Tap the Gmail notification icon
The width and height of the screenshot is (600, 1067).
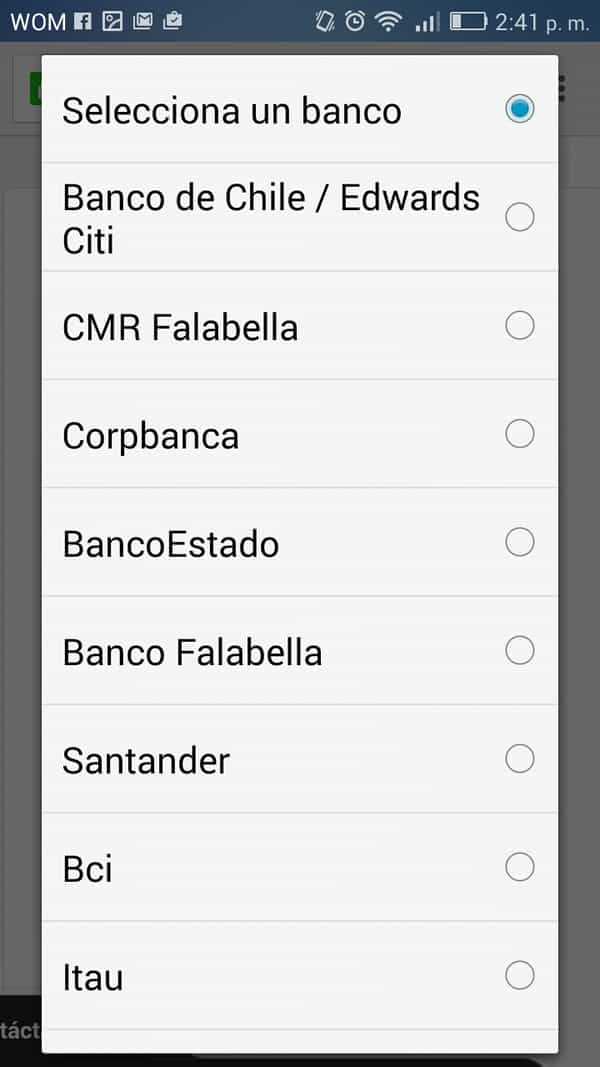[142, 21]
